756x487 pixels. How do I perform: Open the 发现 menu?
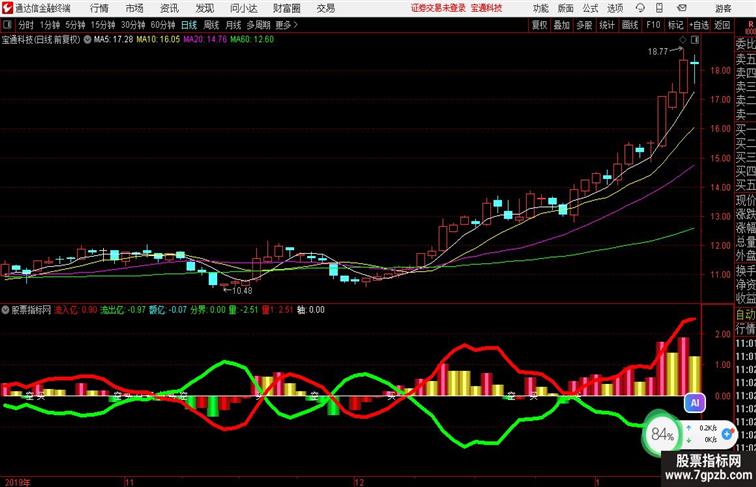coord(204,8)
